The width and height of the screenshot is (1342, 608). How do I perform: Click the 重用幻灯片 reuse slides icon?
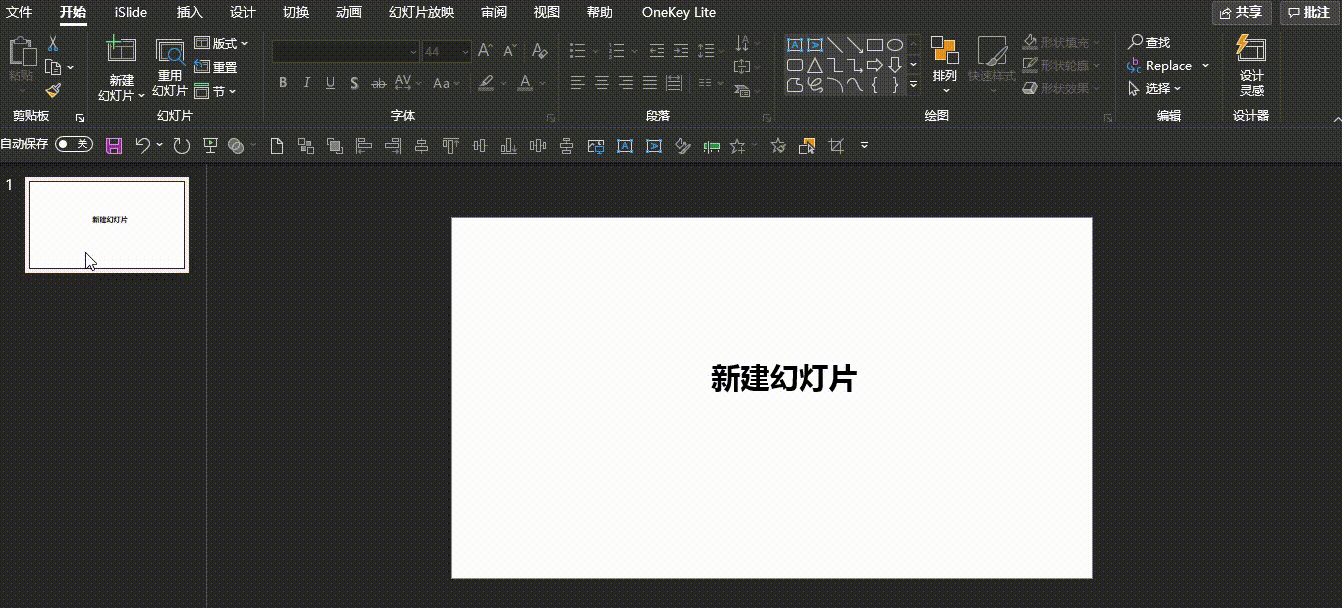click(x=170, y=52)
